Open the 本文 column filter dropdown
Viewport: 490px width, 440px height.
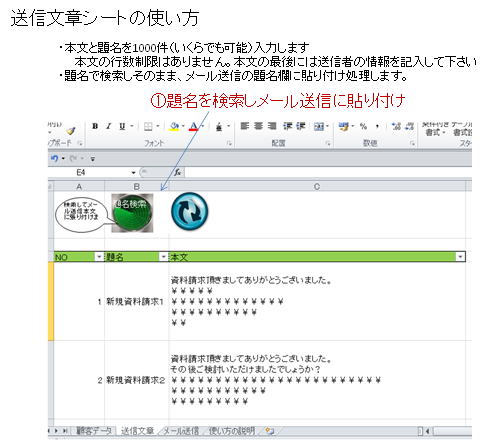click(x=460, y=257)
